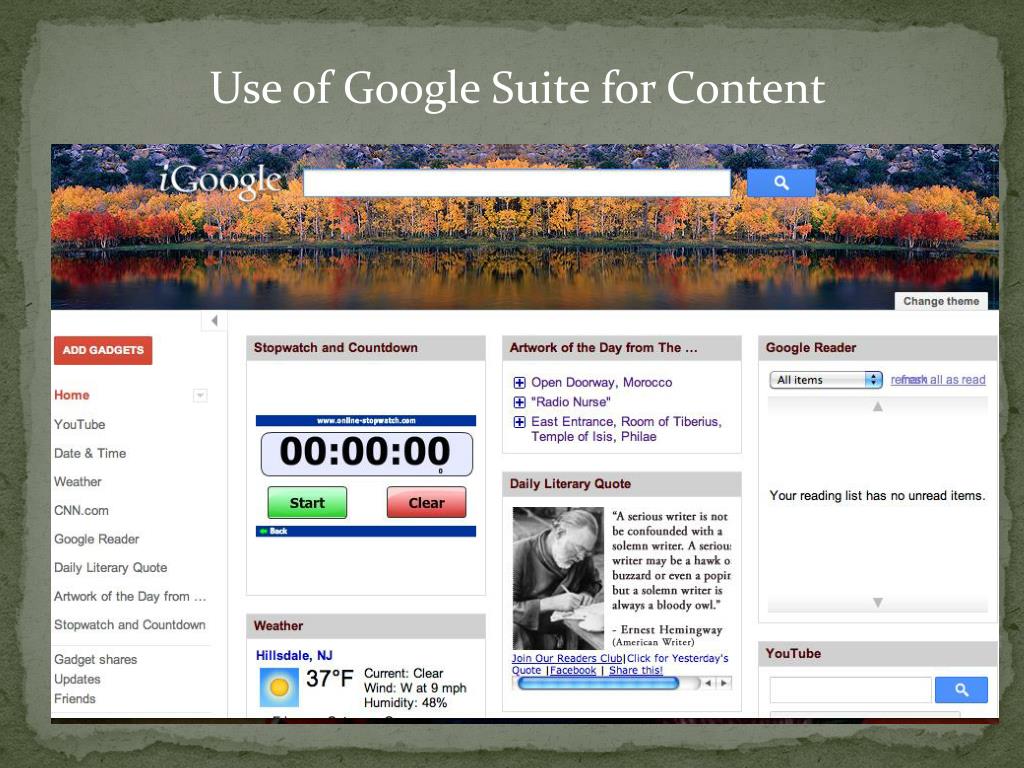The height and width of the screenshot is (768, 1024).
Task: Click the Hillsdale, NJ weather link
Action: pos(294,655)
